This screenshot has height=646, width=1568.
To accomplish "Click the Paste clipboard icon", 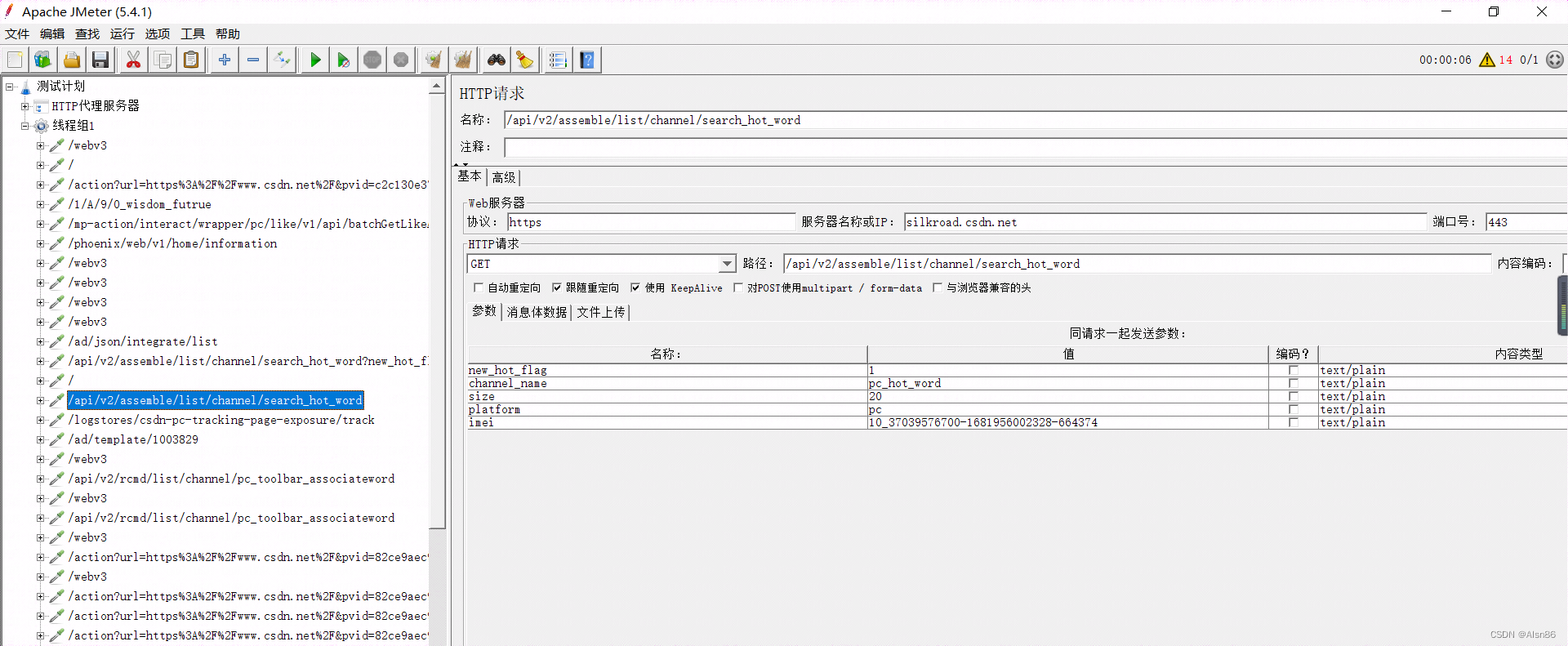I will [x=191, y=60].
